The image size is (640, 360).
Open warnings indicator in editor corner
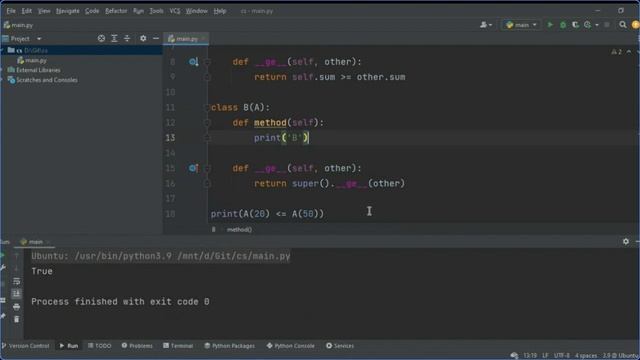coord(616,52)
